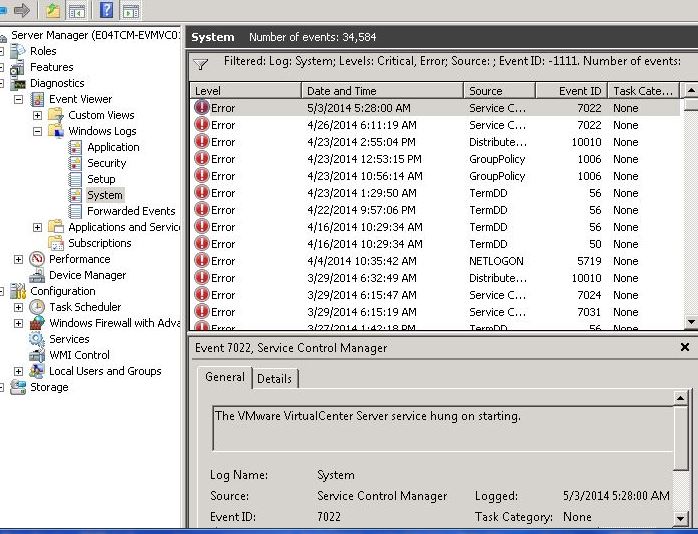The image size is (698, 534).
Task: Switch to the Details tab
Action: 275,379
